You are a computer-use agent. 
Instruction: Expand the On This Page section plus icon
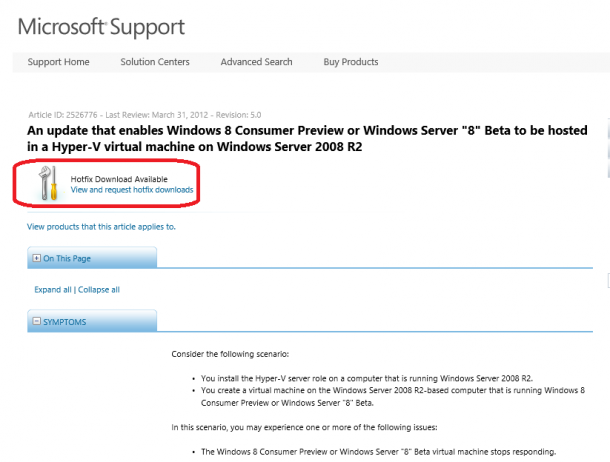click(37, 258)
